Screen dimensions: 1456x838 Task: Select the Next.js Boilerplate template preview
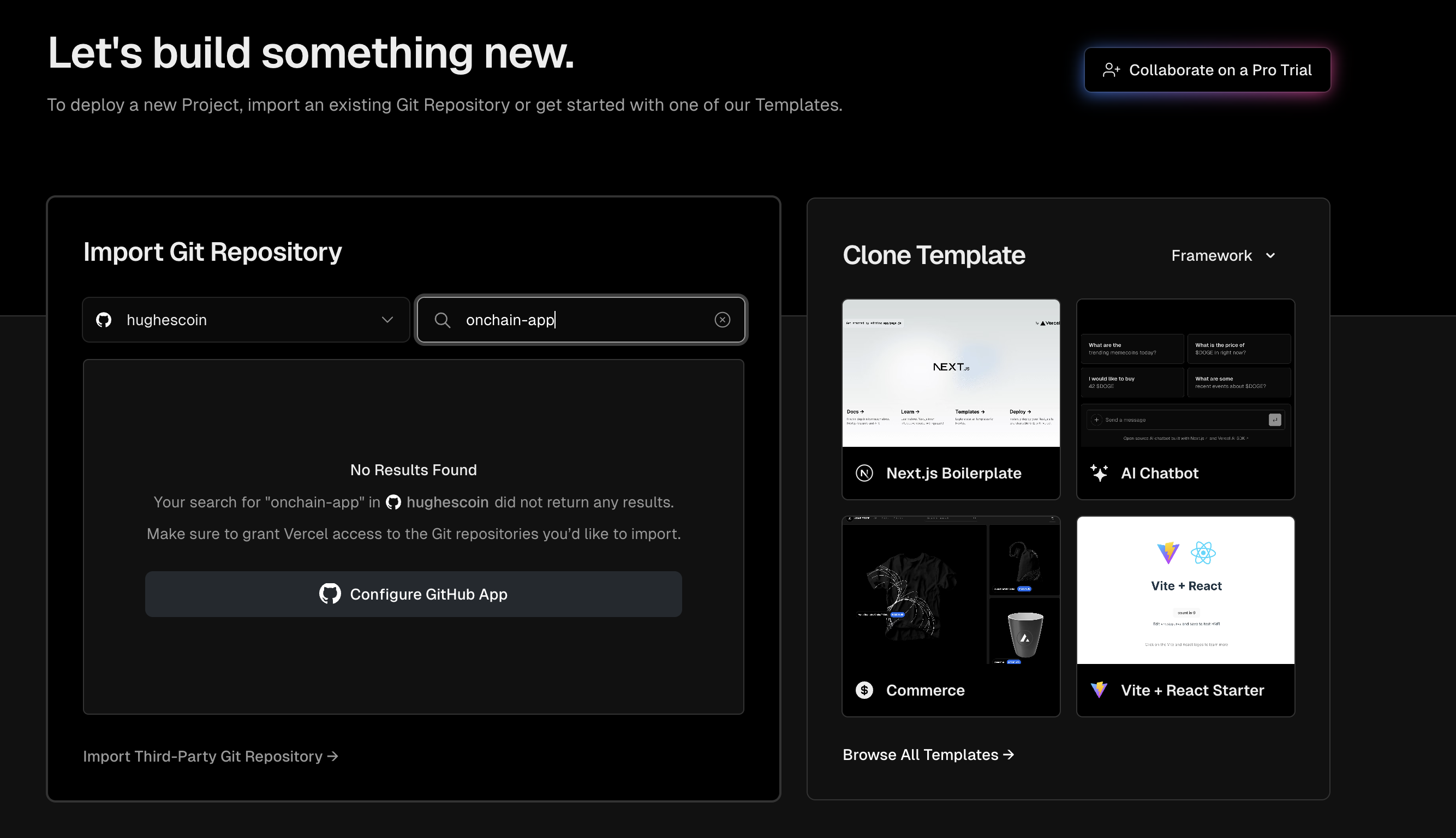click(x=951, y=373)
